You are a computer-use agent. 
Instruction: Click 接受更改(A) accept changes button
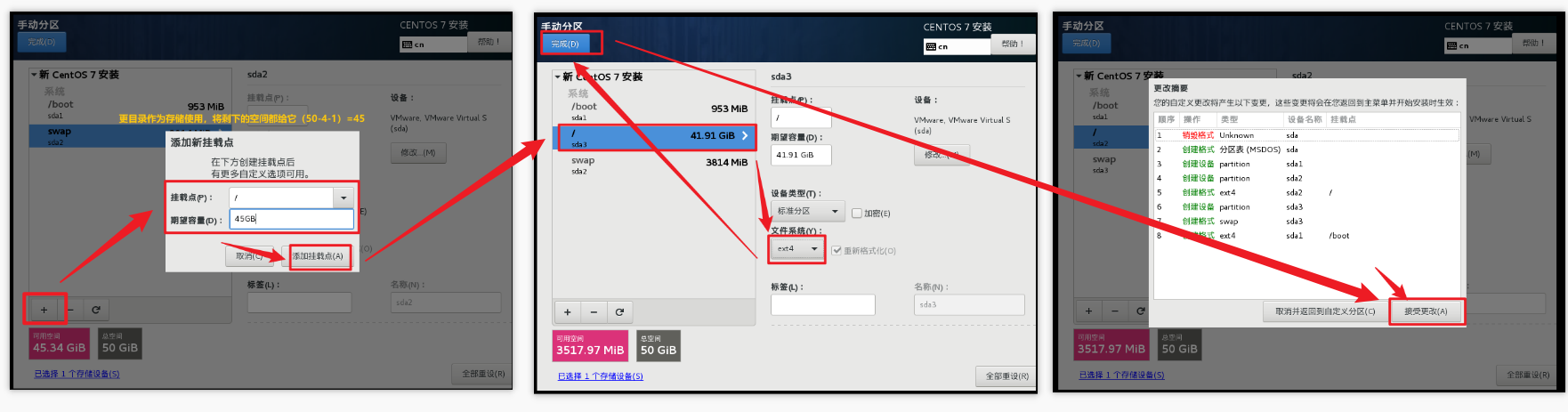point(1426,311)
